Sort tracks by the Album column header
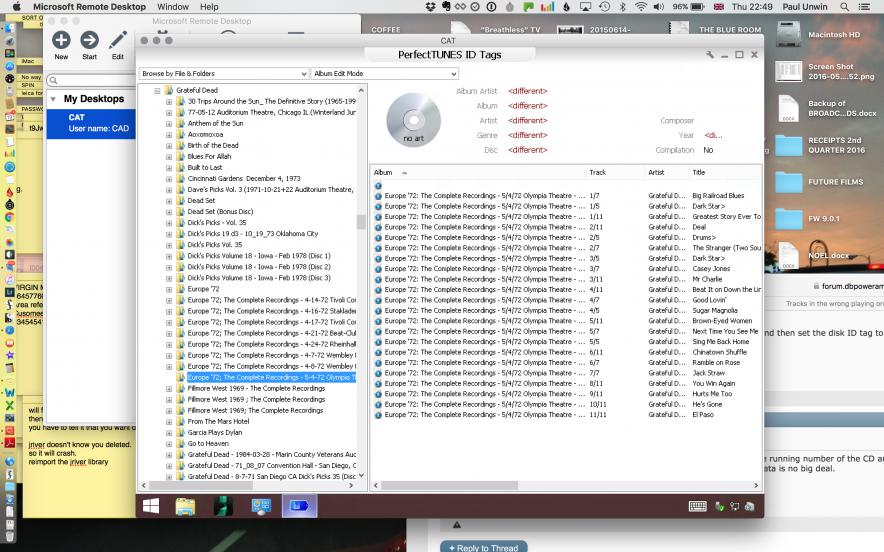Image resolution: width=884 pixels, height=552 pixels. [383, 172]
